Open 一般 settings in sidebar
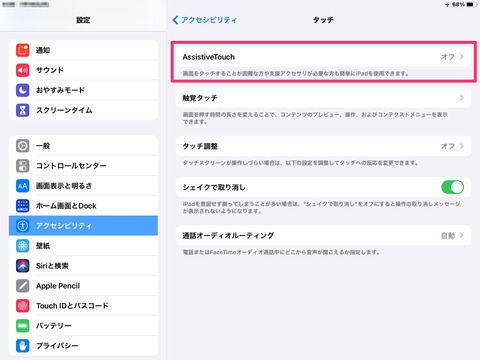 [83, 146]
